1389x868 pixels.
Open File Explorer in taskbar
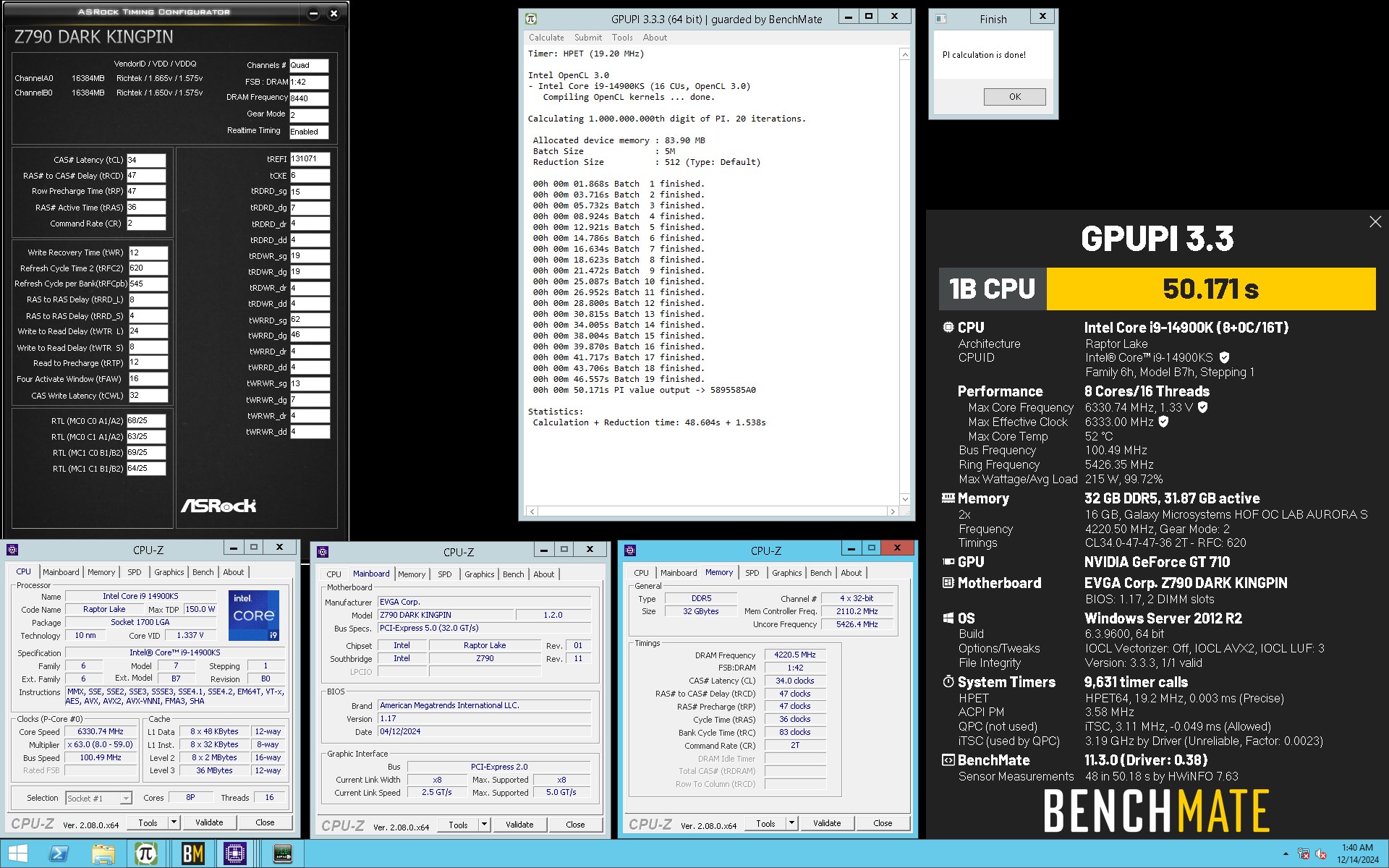tap(103, 854)
